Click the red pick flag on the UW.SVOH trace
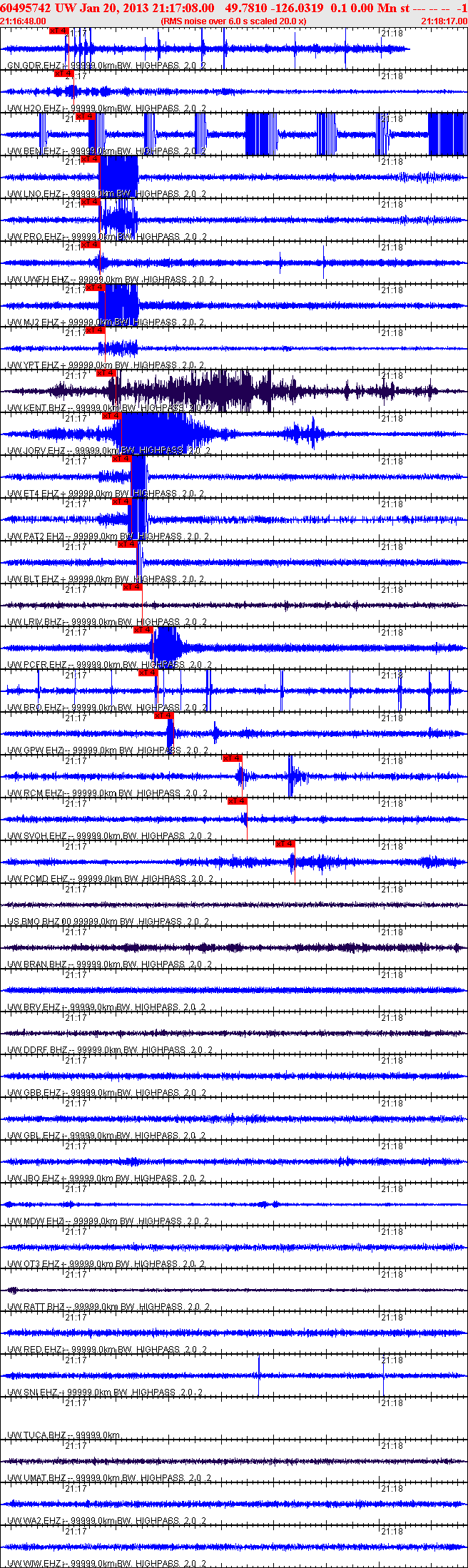 click(237, 801)
